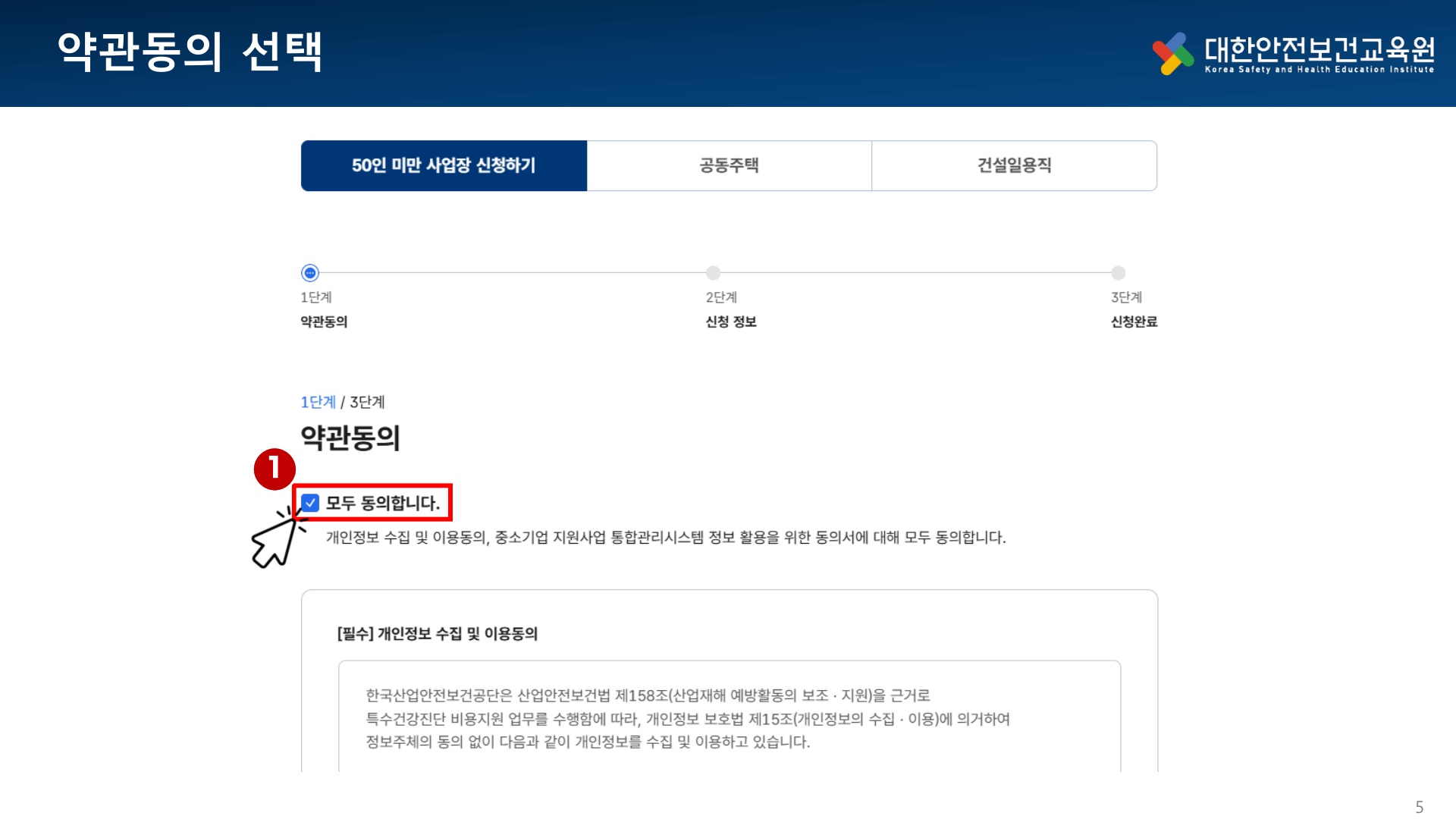Click the 개인정보 수집 및 이용동의 heading
Viewport: 1456px width, 819px height.
(438, 634)
